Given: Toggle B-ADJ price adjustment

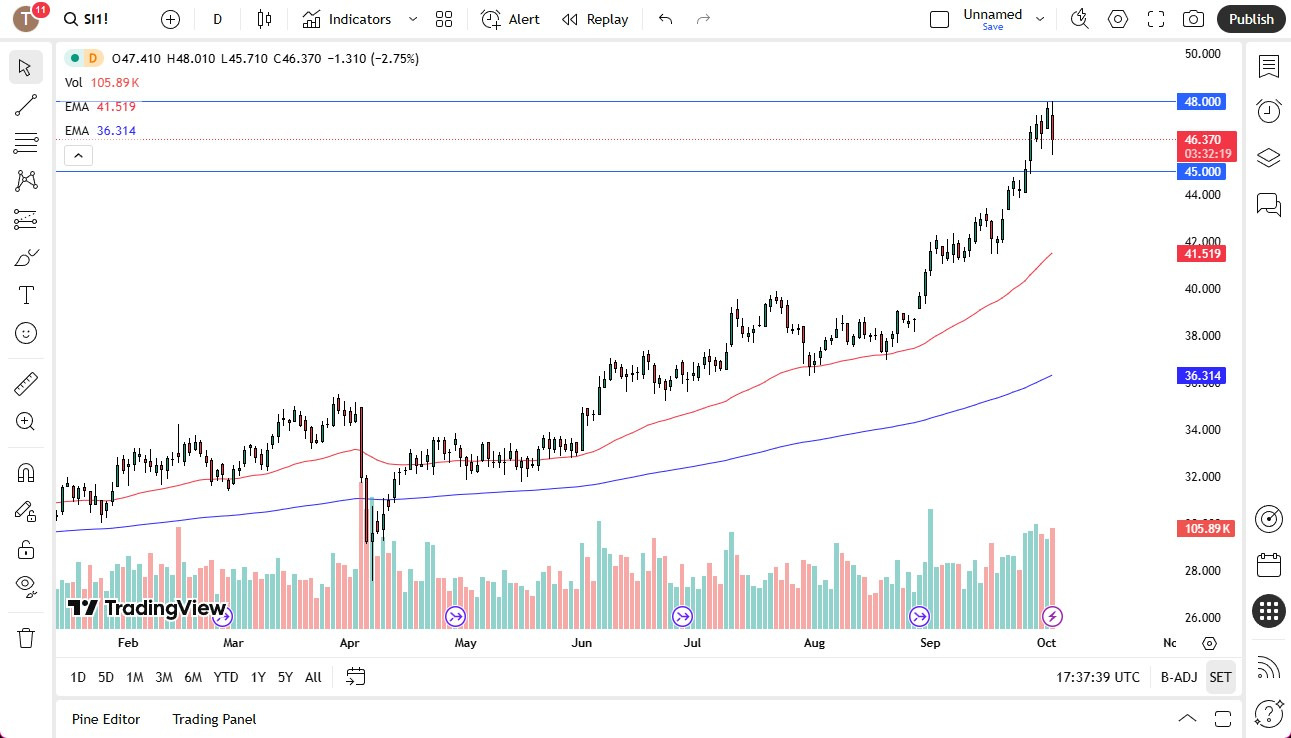Looking at the screenshot, I should 1178,677.
